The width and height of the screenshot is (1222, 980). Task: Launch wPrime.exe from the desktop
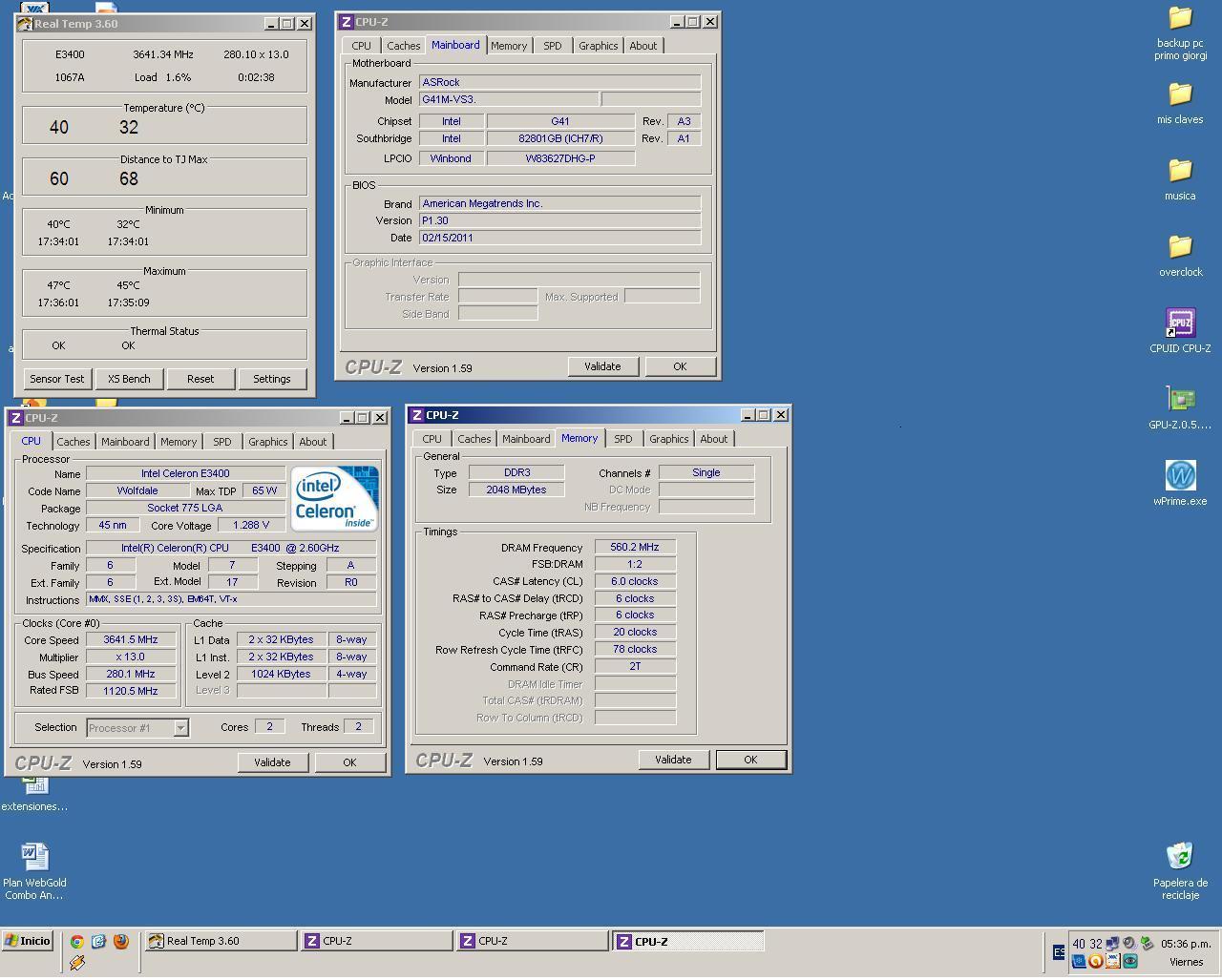pyautogui.click(x=1180, y=483)
